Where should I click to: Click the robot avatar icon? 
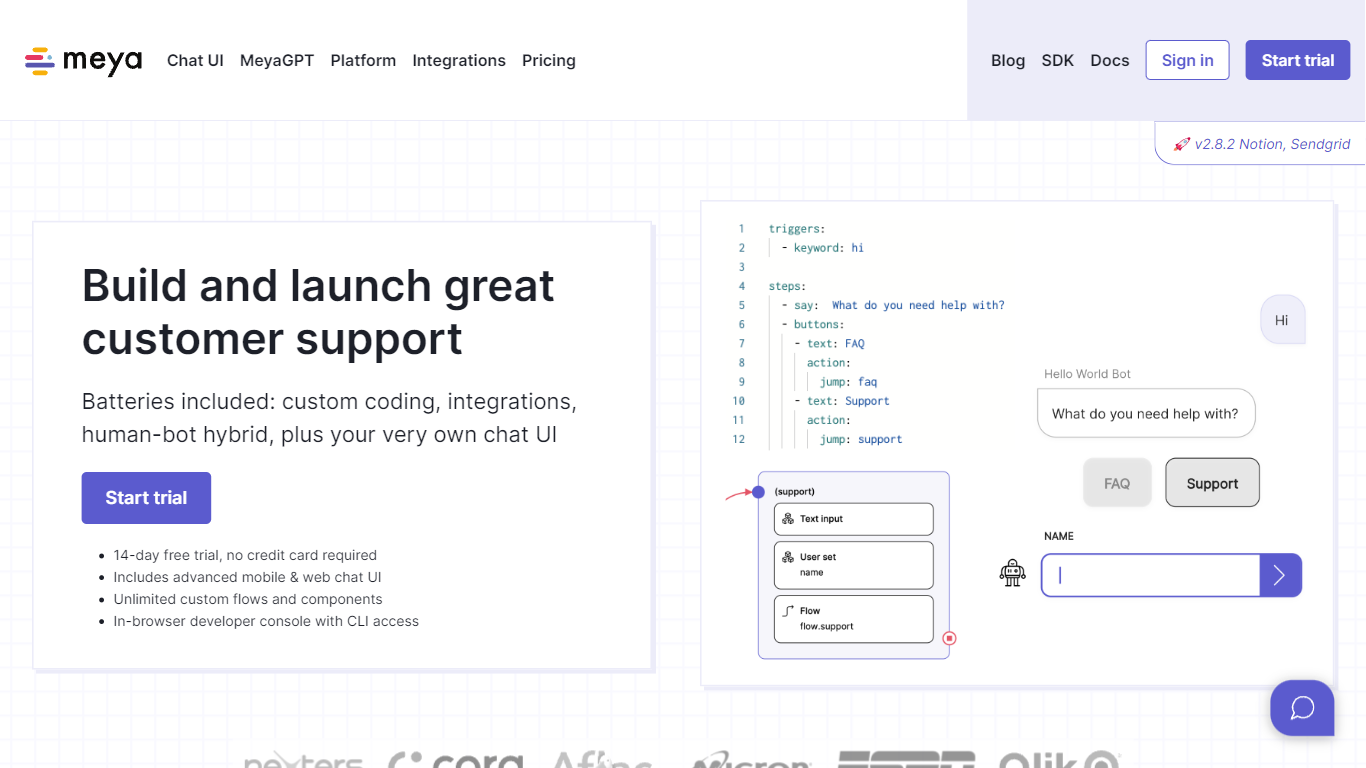tap(1013, 573)
